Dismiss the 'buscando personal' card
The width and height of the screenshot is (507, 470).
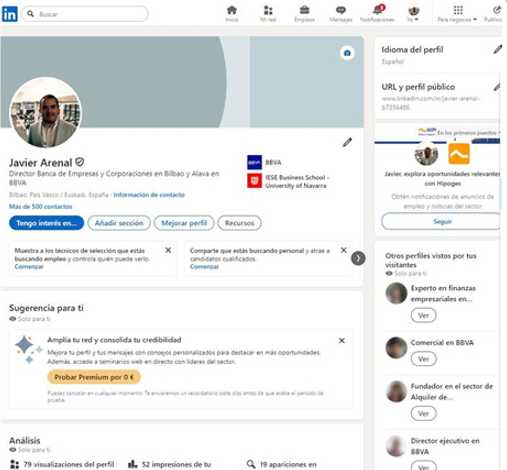point(344,250)
